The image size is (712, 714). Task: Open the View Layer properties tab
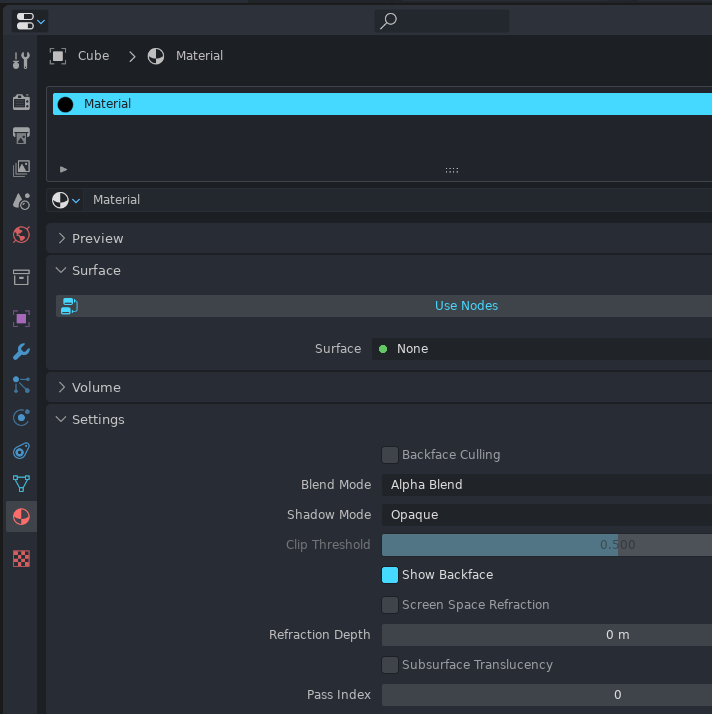pos(21,168)
